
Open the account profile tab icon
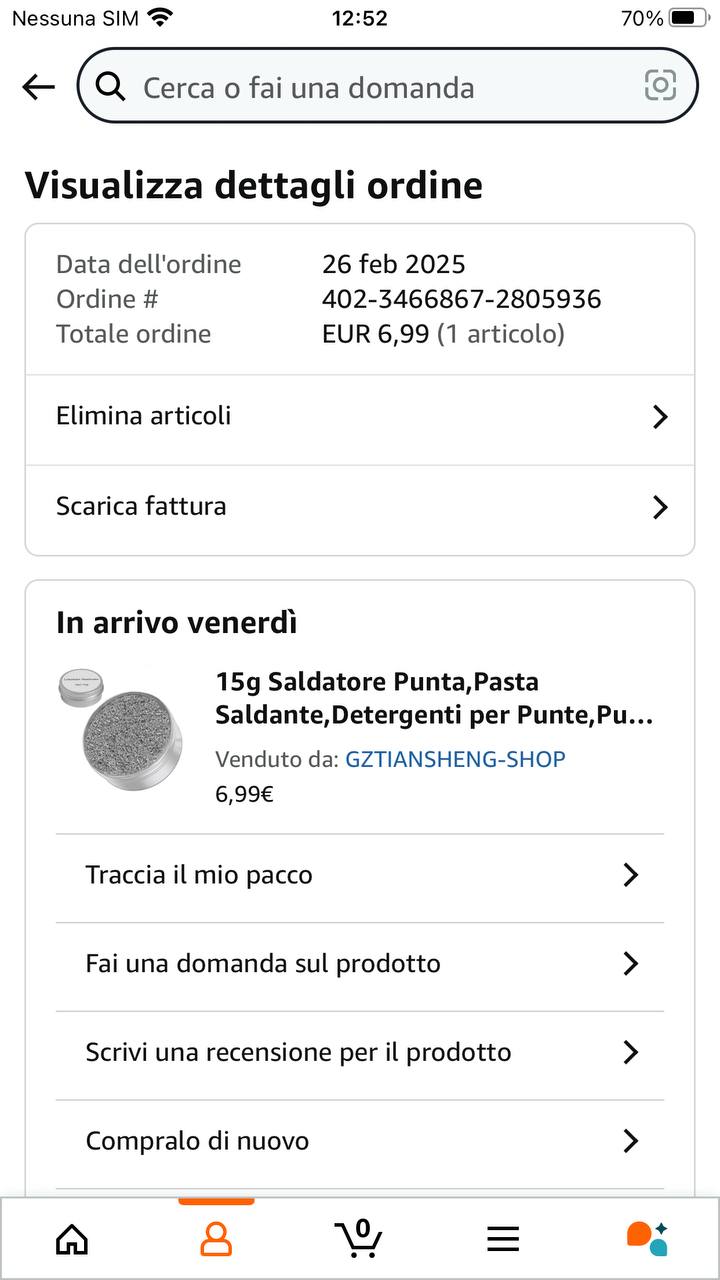click(x=216, y=1239)
